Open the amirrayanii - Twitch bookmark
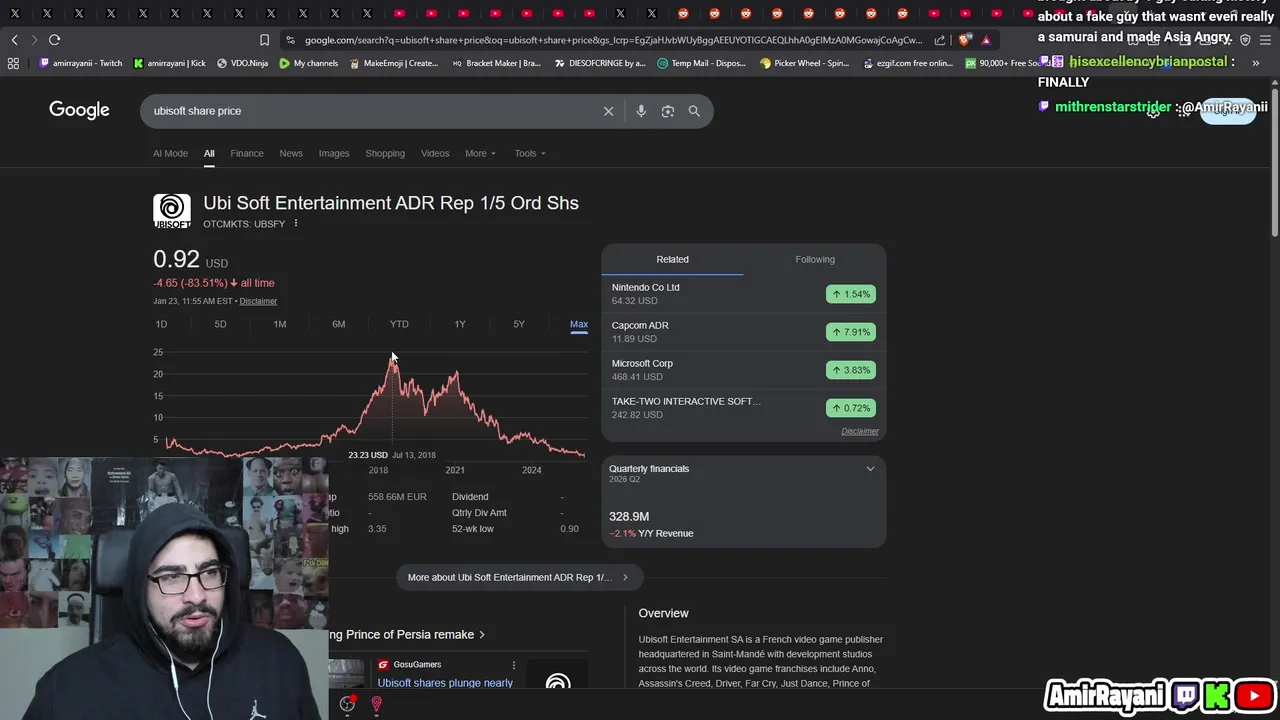Screen dimensions: 1280x720 pyautogui.click(x=80, y=63)
